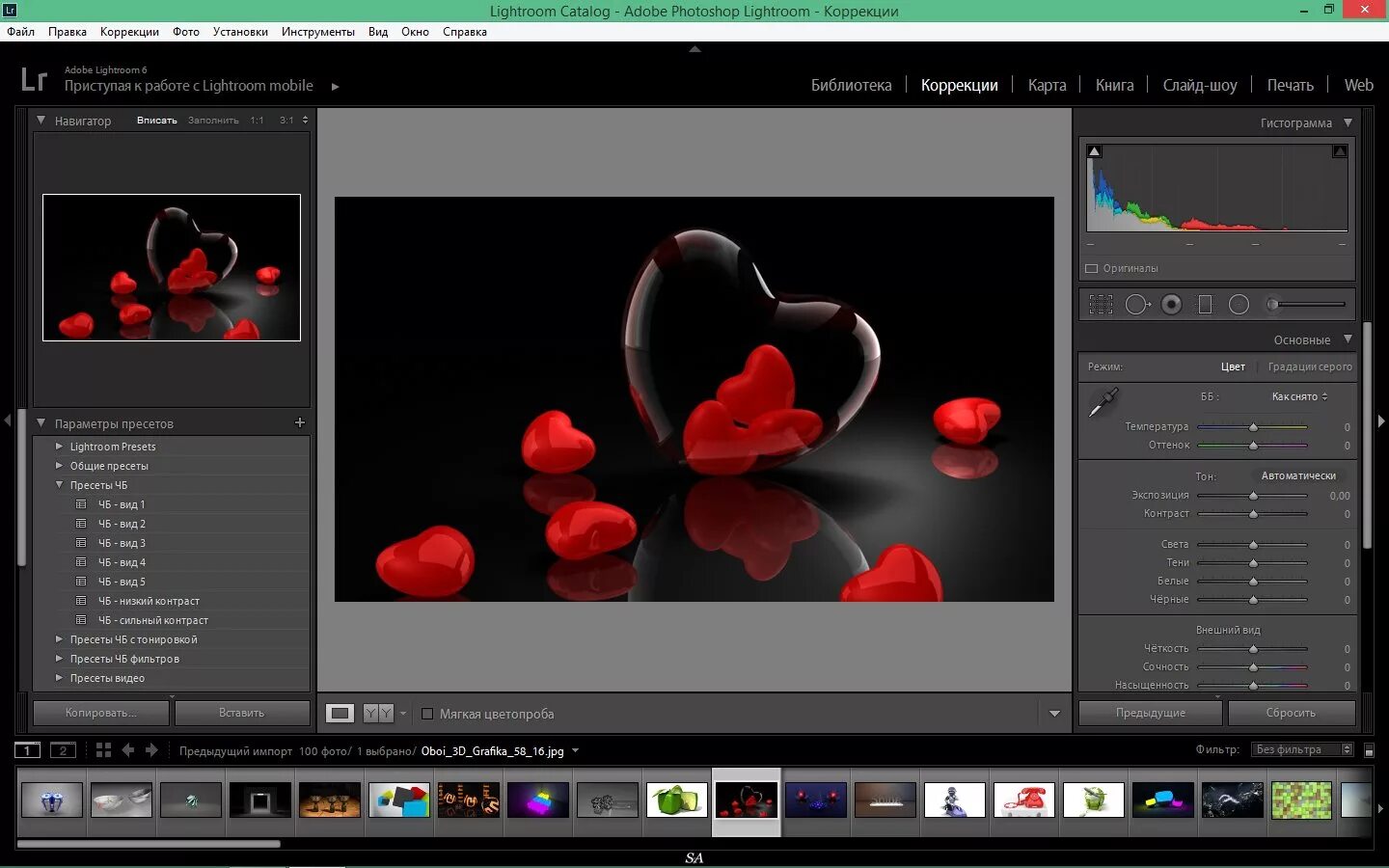Select red telephone thumbnail in filmstrip
This screenshot has height=868, width=1389.
click(x=1024, y=800)
